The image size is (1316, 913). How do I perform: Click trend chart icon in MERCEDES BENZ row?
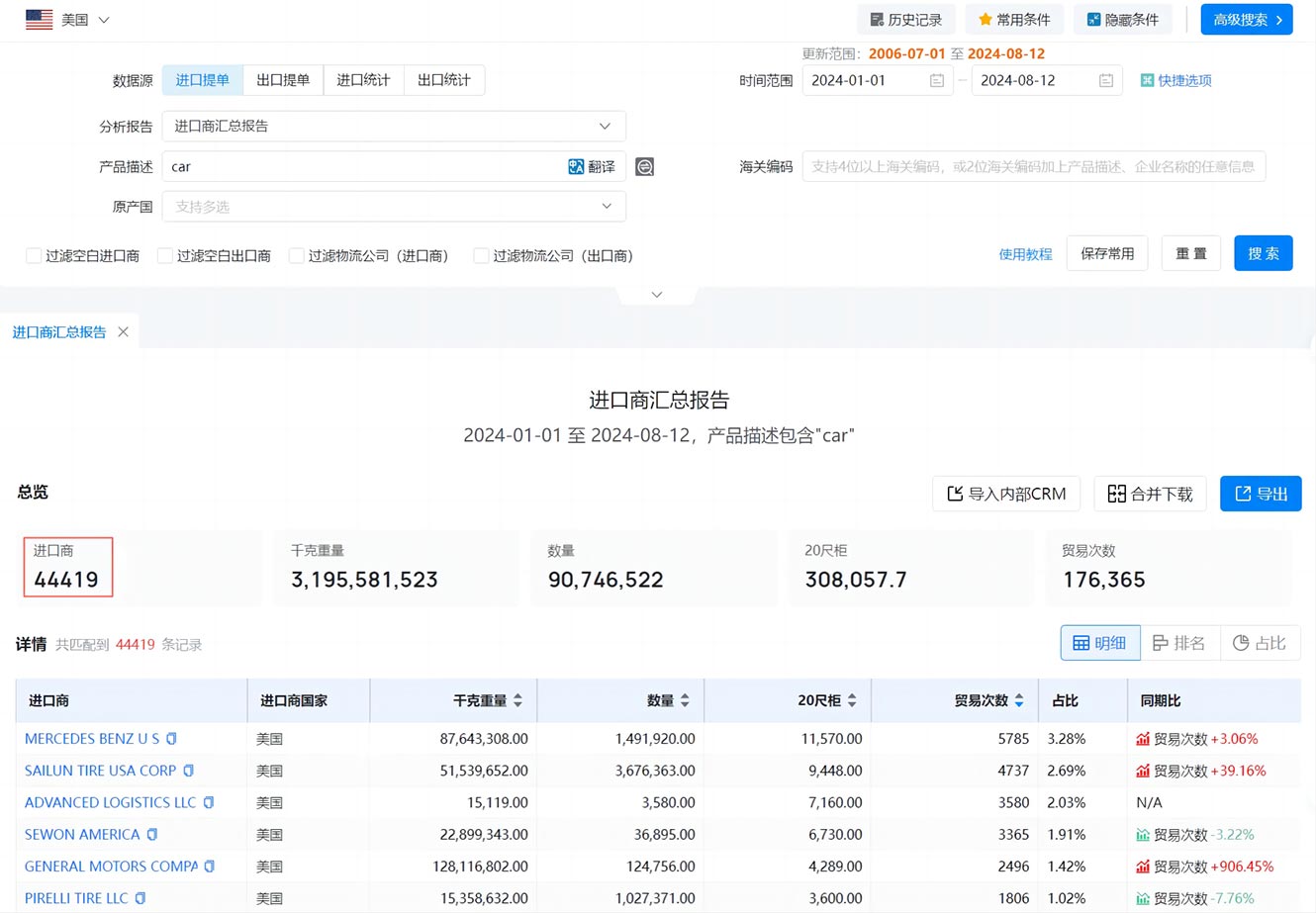point(1143,739)
